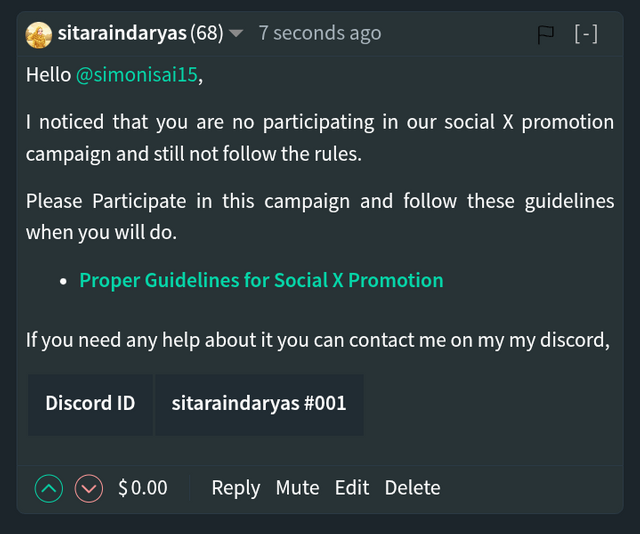640x534 pixels.
Task: Collapse the comment using [-] toggle
Action: point(586,33)
